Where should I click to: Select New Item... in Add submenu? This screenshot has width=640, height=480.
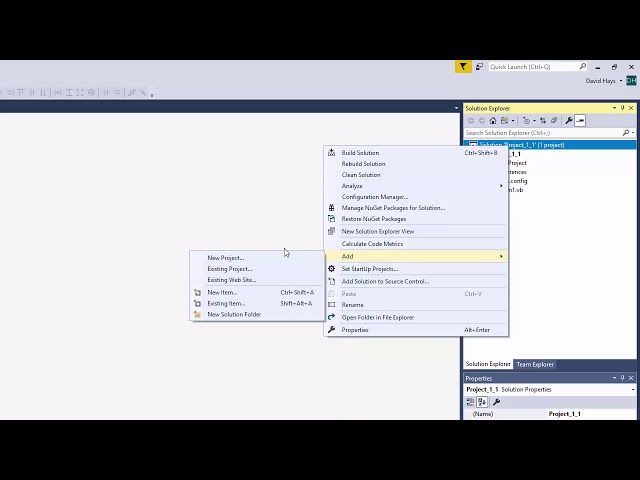click(257, 292)
